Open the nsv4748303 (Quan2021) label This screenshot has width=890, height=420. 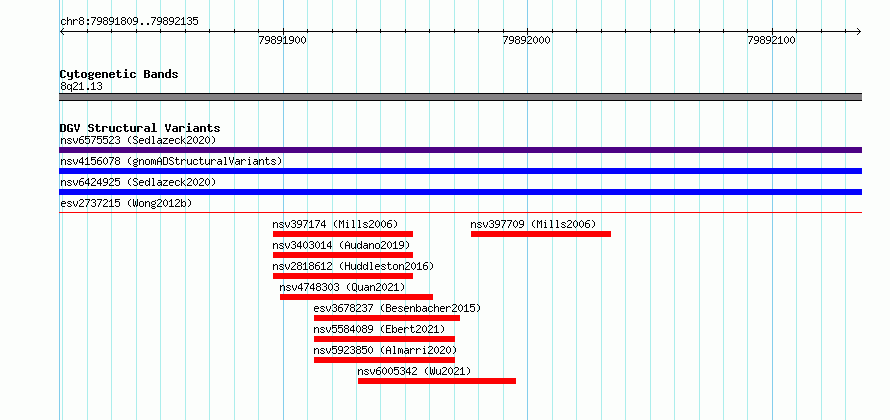pyautogui.click(x=342, y=287)
